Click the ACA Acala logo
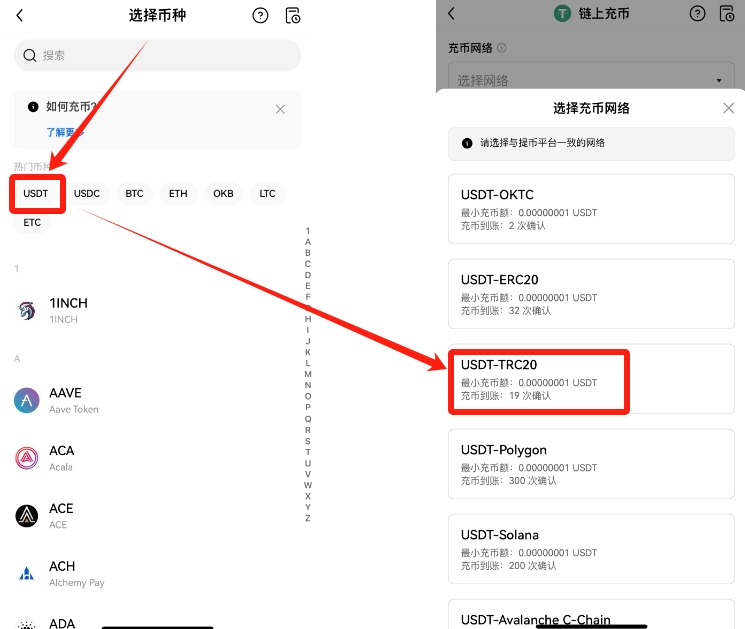 [27, 458]
